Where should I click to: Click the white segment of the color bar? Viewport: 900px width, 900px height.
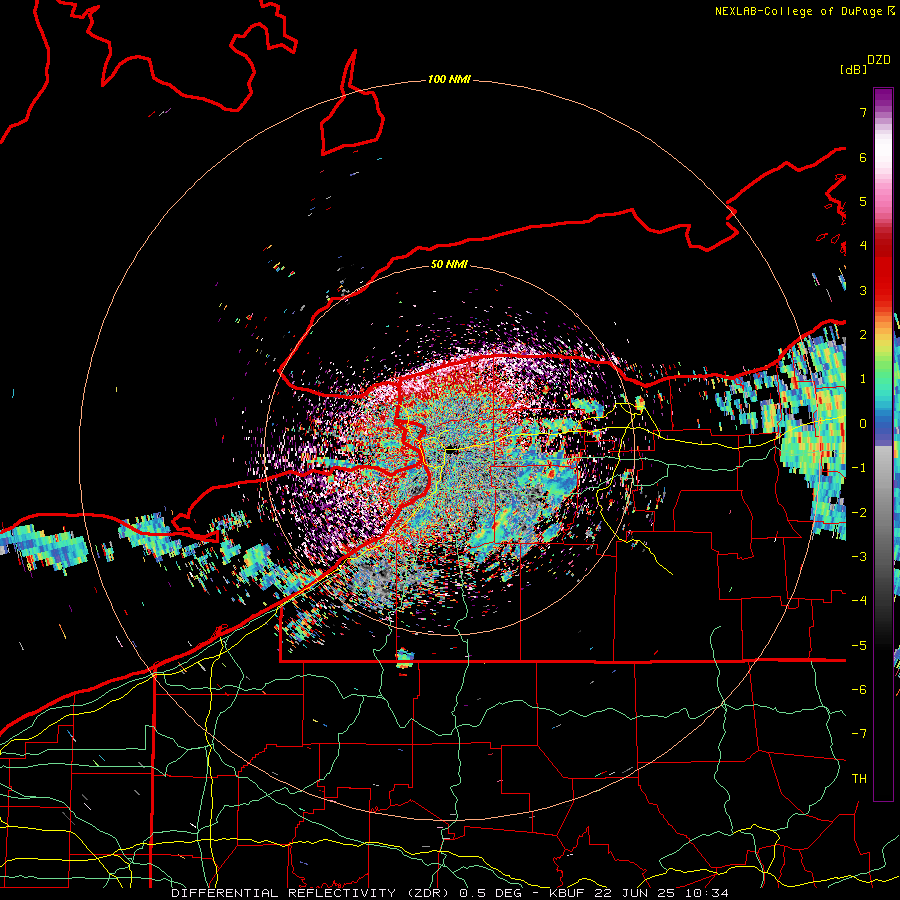tap(883, 150)
